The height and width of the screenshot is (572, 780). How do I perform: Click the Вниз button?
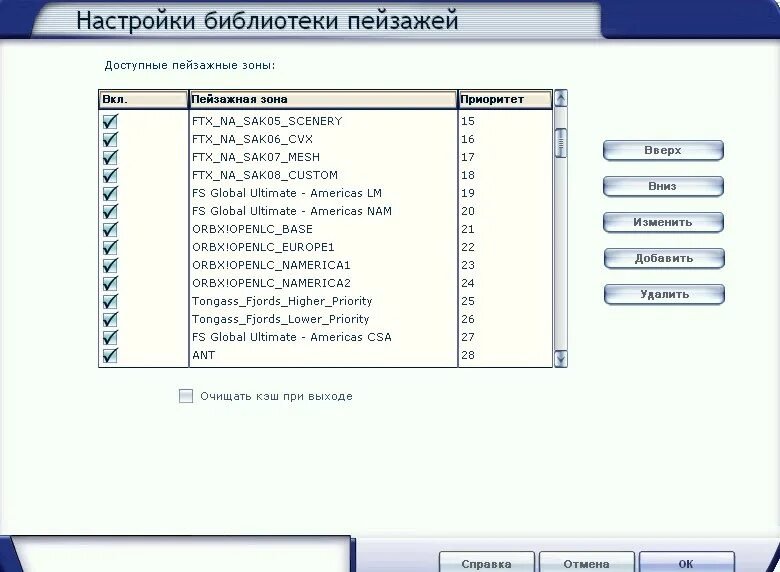[x=663, y=187]
